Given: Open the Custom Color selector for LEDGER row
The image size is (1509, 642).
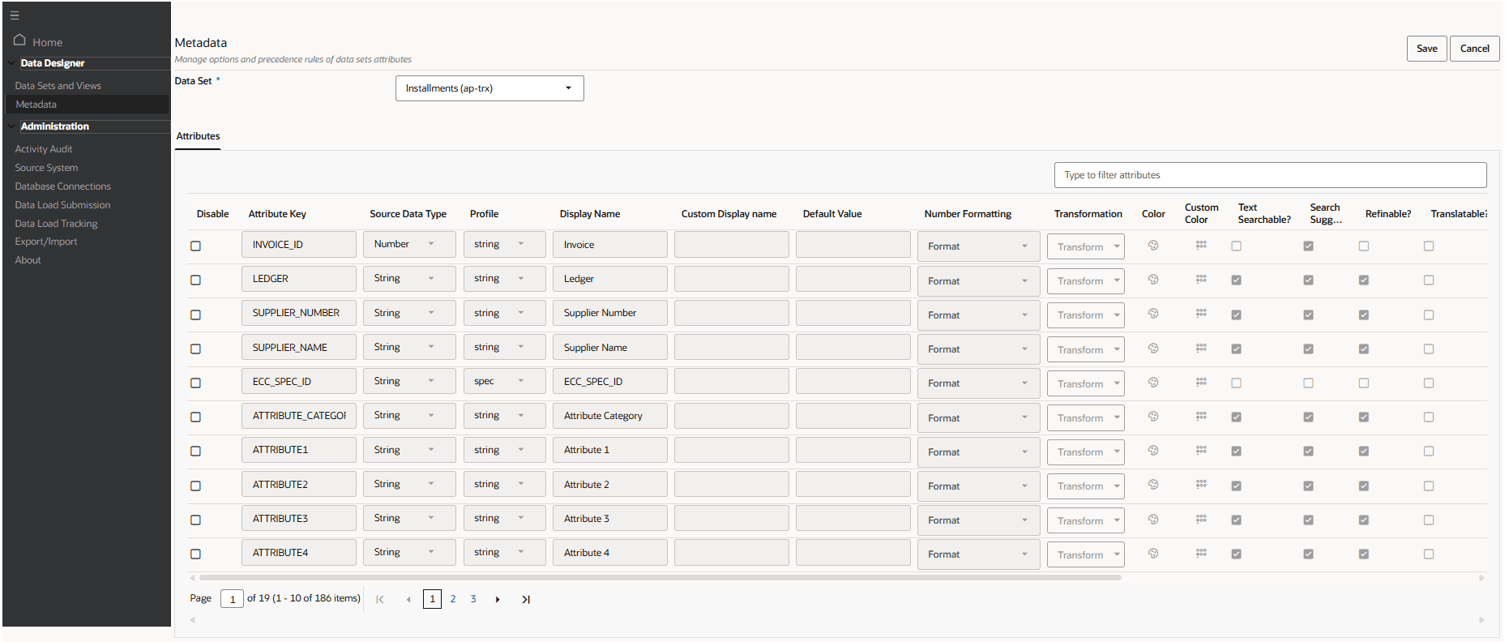Looking at the screenshot, I should tap(1199, 278).
